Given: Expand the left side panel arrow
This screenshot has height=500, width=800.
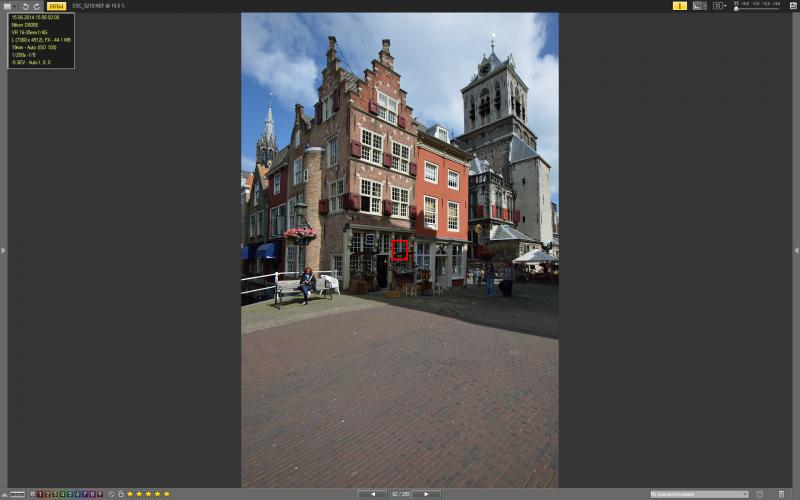Looking at the screenshot, I should click(3, 251).
